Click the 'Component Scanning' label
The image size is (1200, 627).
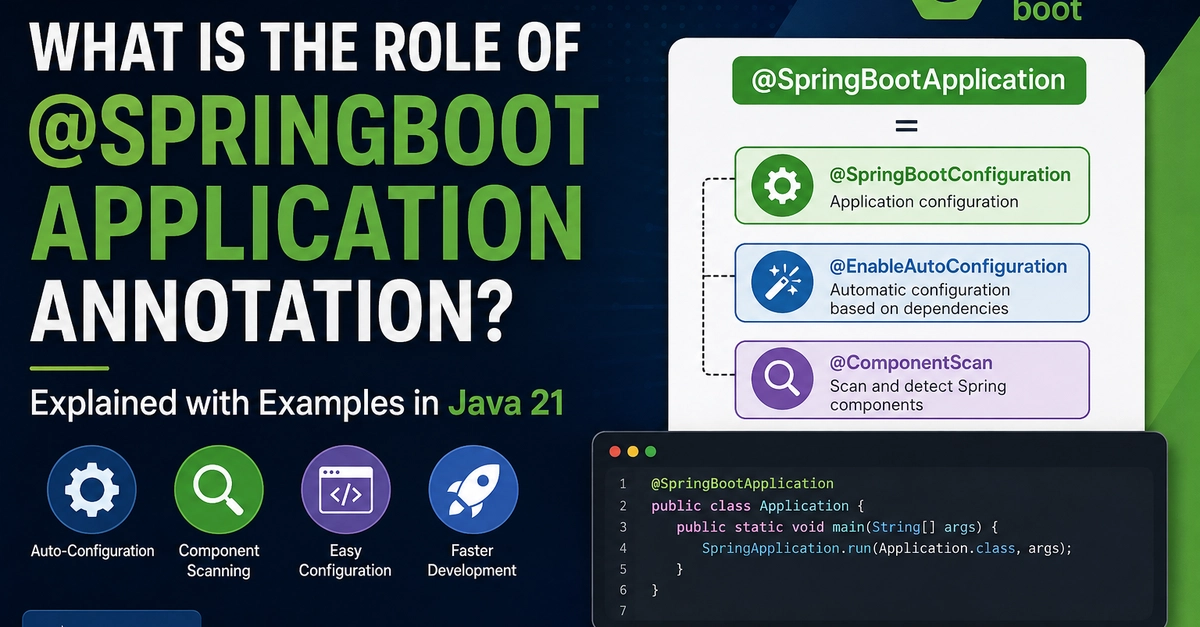pyautogui.click(x=218, y=561)
